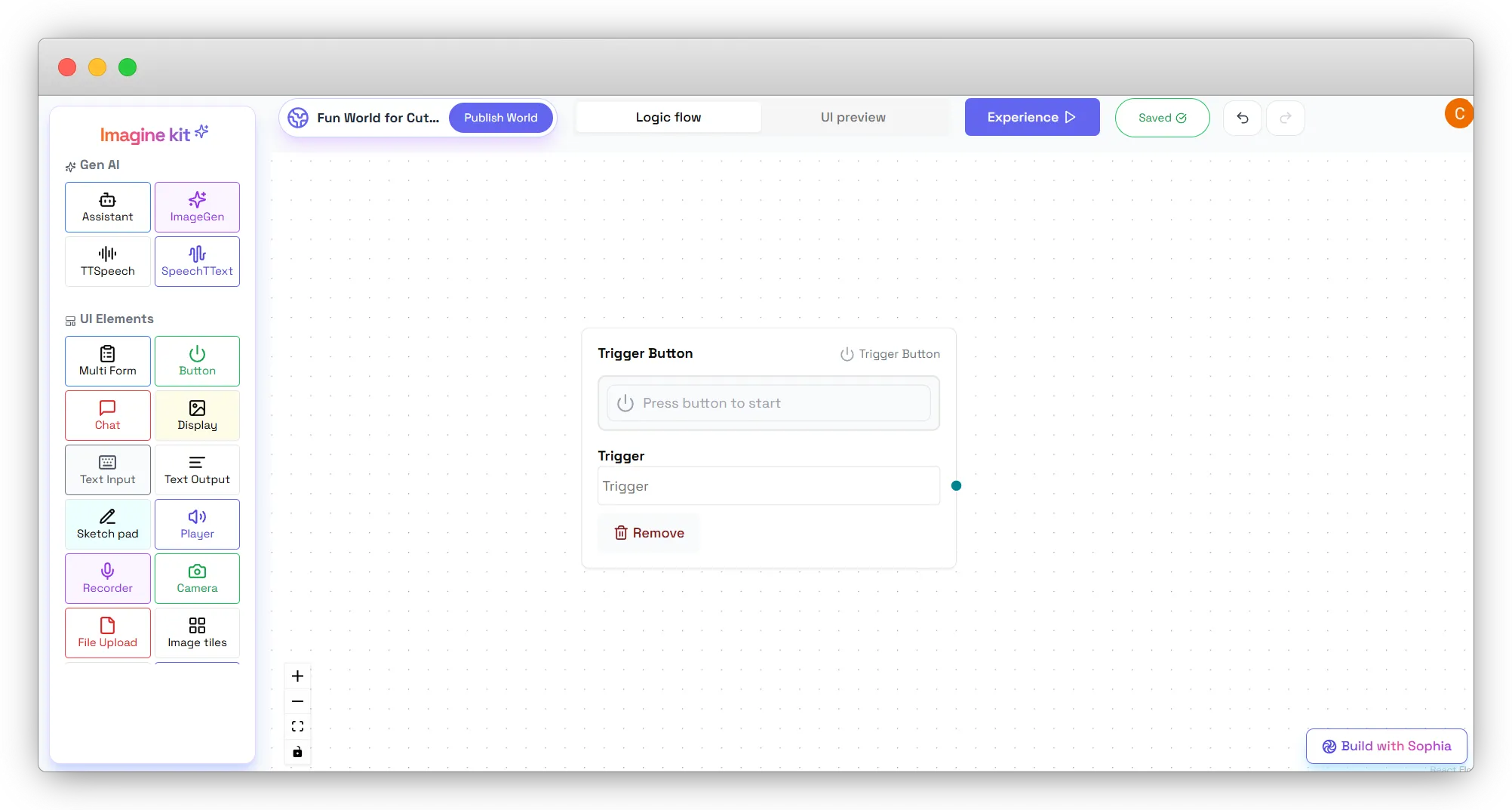Zoom in on the canvas
The image size is (1512, 810).
[297, 676]
